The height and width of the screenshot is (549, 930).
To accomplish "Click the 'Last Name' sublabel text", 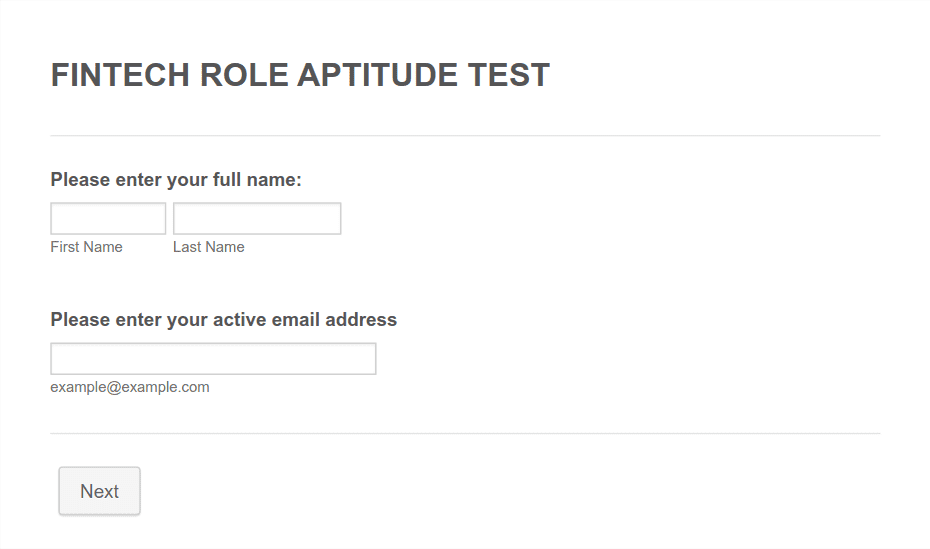I will pyautogui.click(x=209, y=247).
